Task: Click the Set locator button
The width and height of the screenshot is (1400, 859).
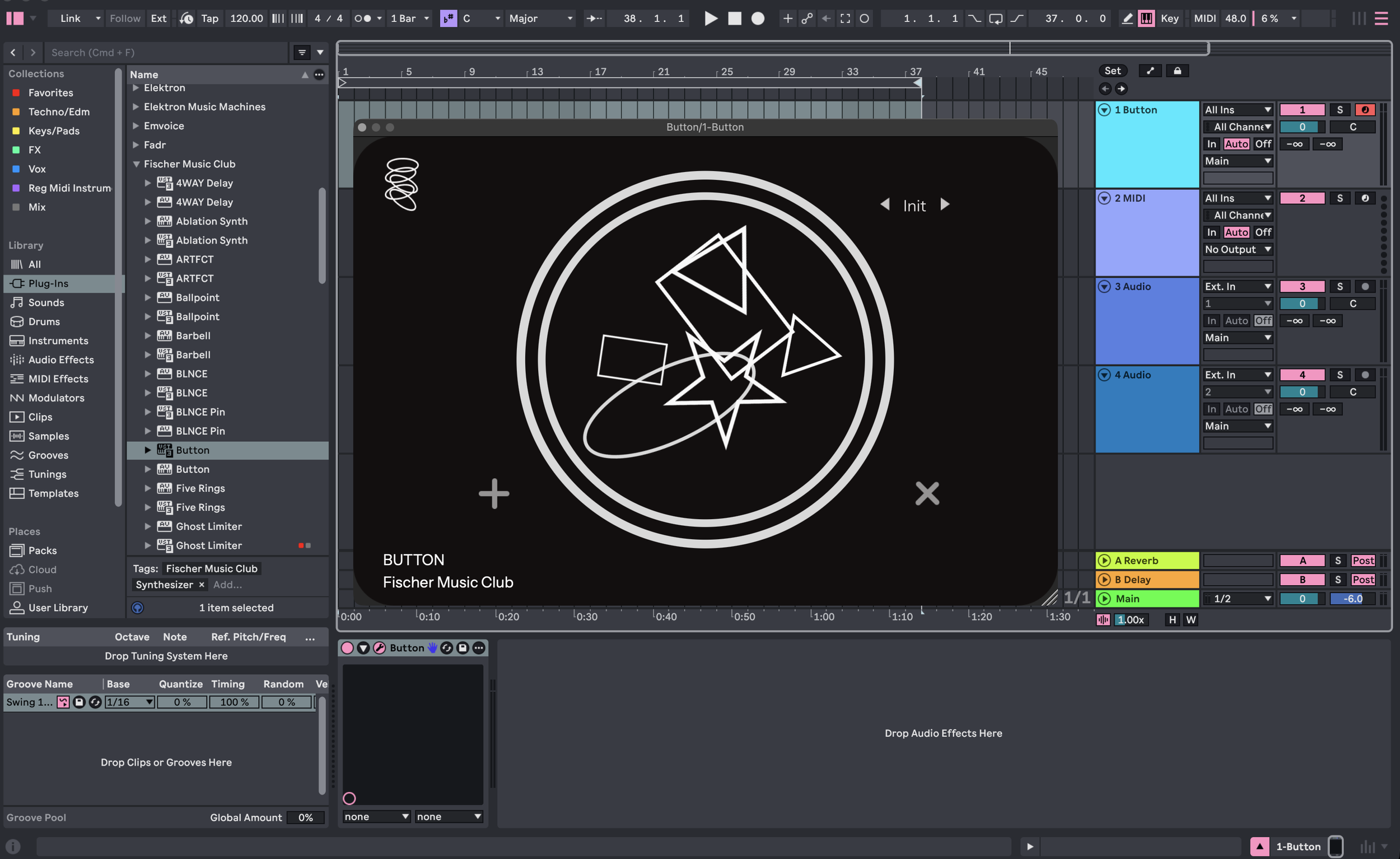Action: coord(1113,71)
